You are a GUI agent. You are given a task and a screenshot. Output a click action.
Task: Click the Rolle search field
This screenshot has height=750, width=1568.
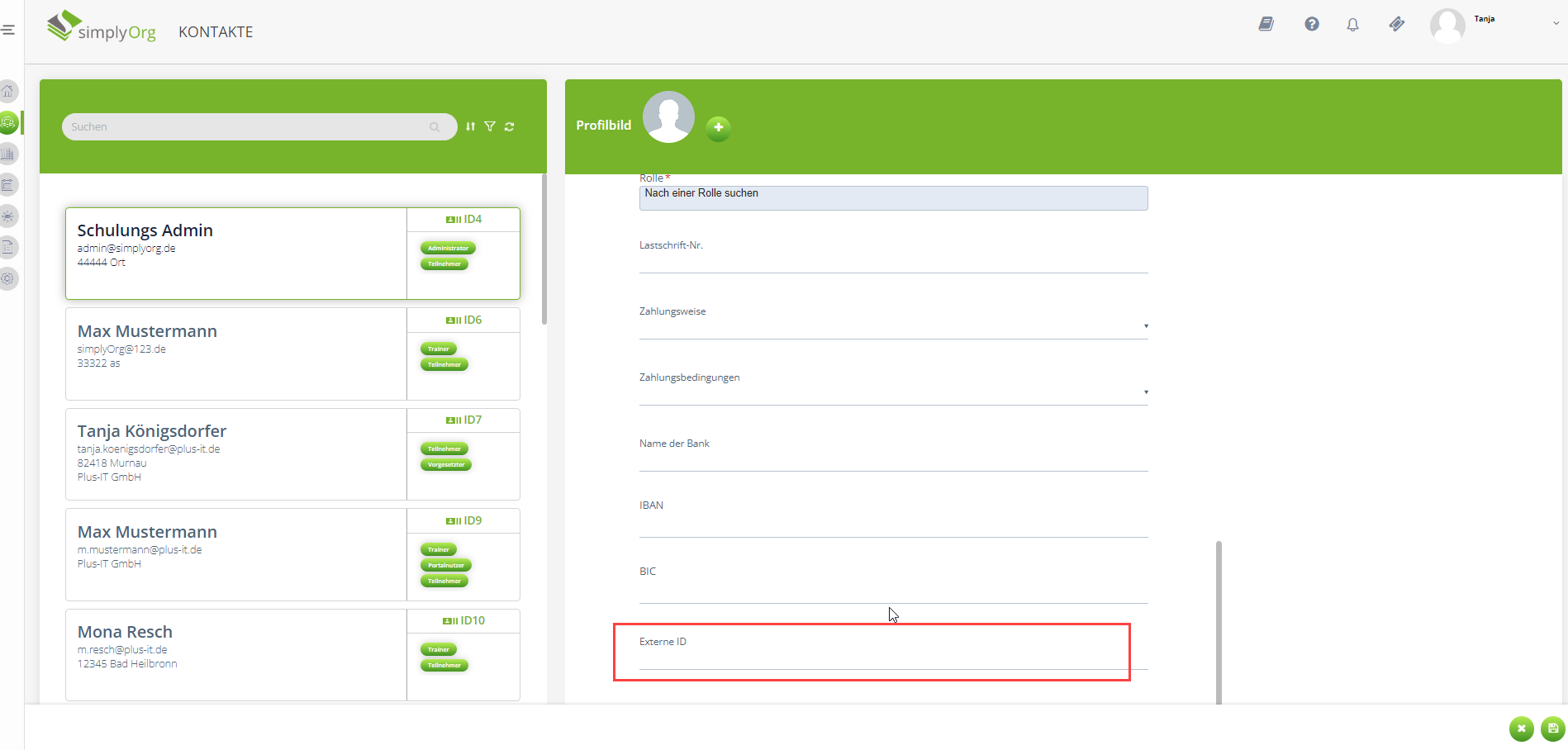893,198
